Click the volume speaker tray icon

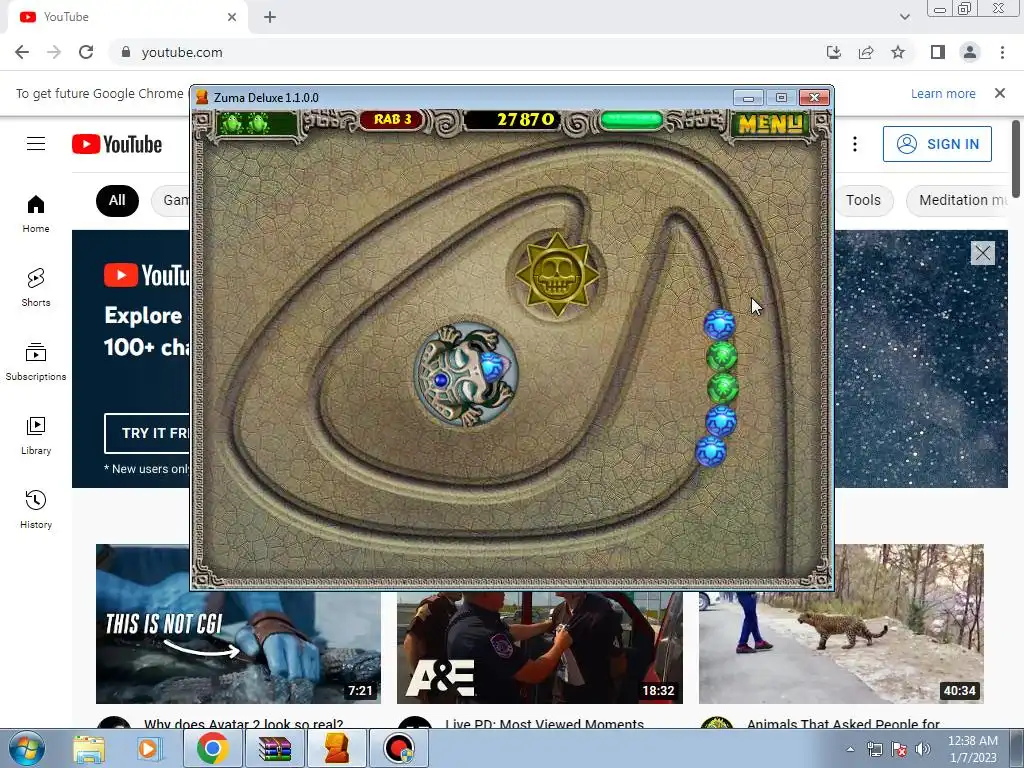pyautogui.click(x=923, y=750)
